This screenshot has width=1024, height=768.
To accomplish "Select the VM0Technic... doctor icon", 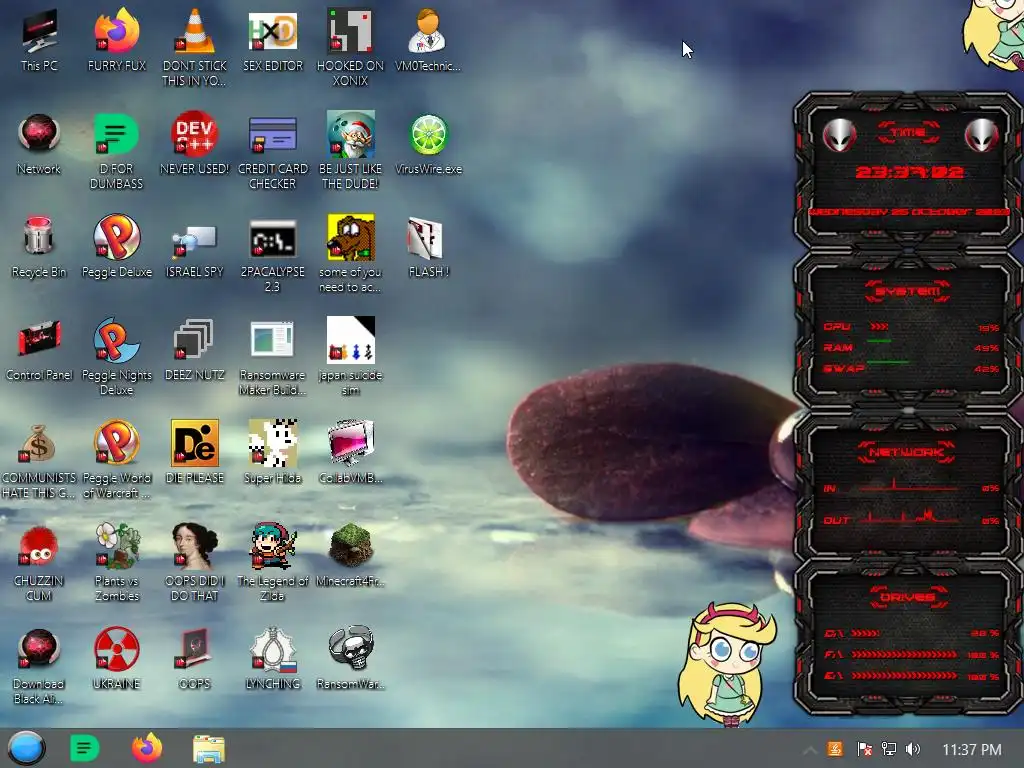I will tap(428, 40).
